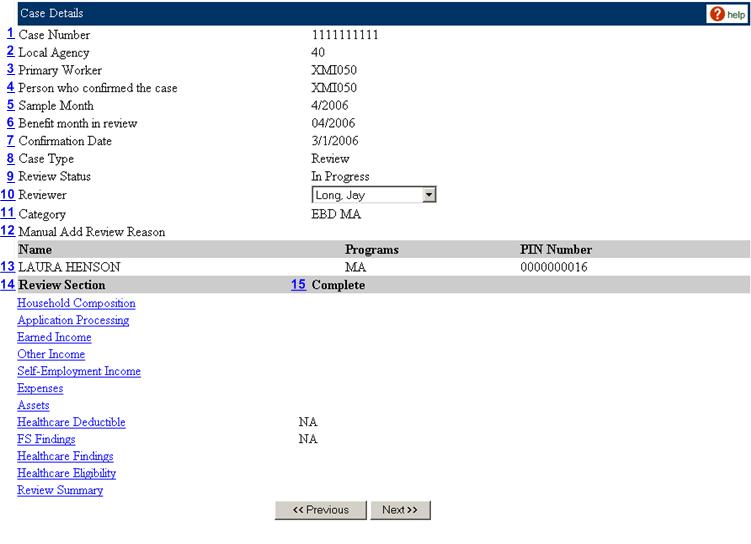The image size is (751, 544).
Task: Select the Other Income link
Action: click(x=51, y=354)
